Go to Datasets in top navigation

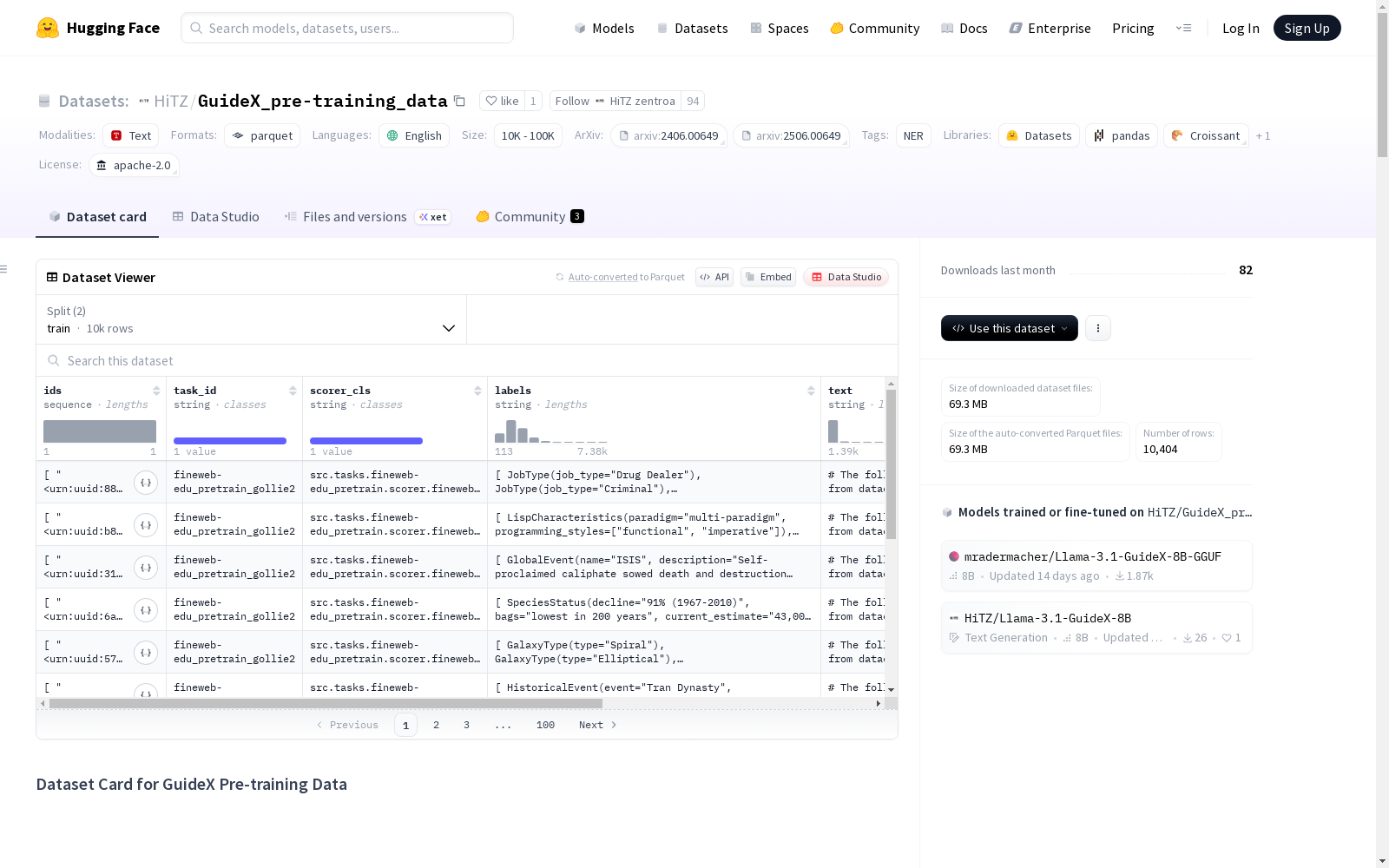click(x=692, y=28)
